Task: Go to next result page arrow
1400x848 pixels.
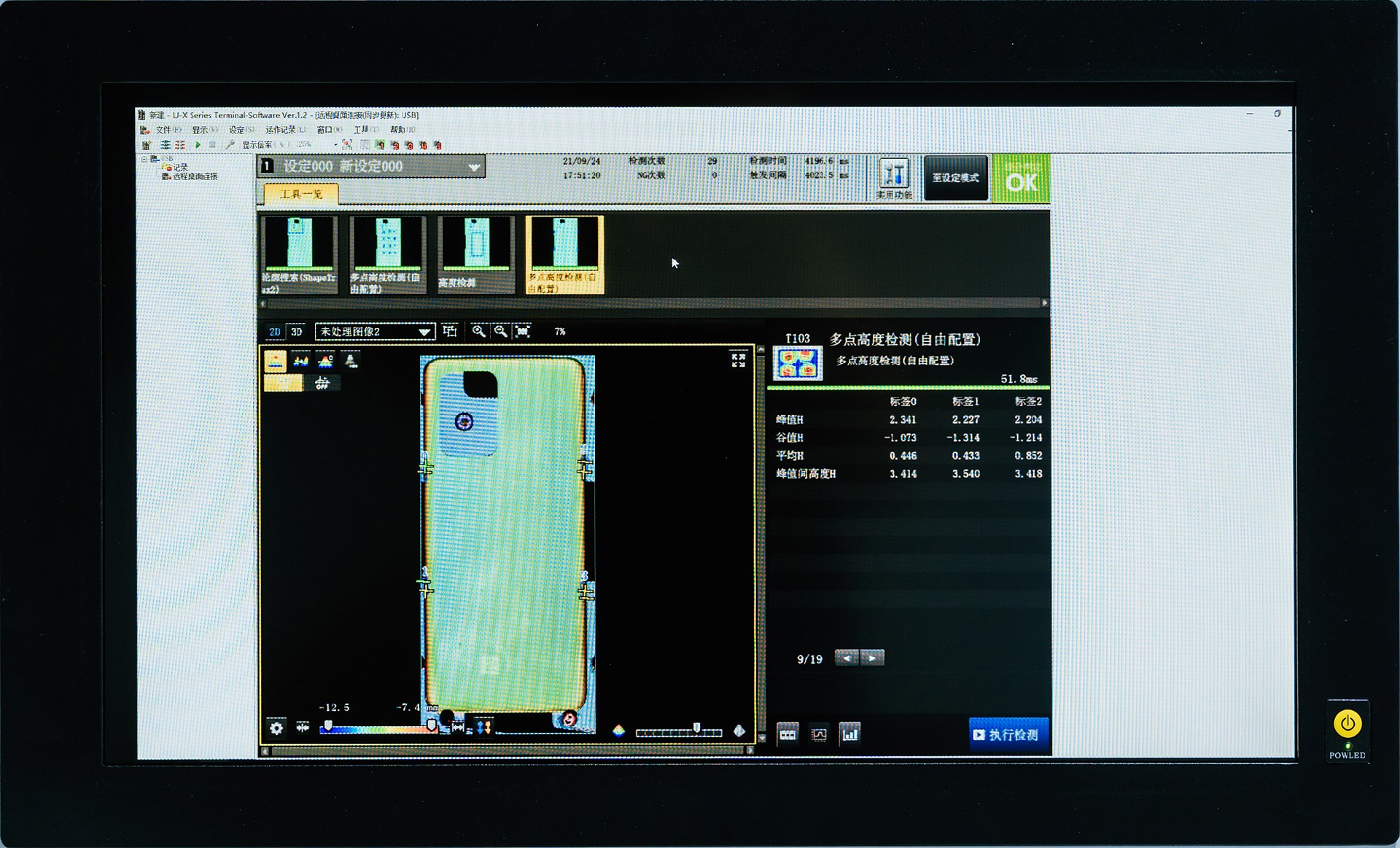Action: pos(872,658)
